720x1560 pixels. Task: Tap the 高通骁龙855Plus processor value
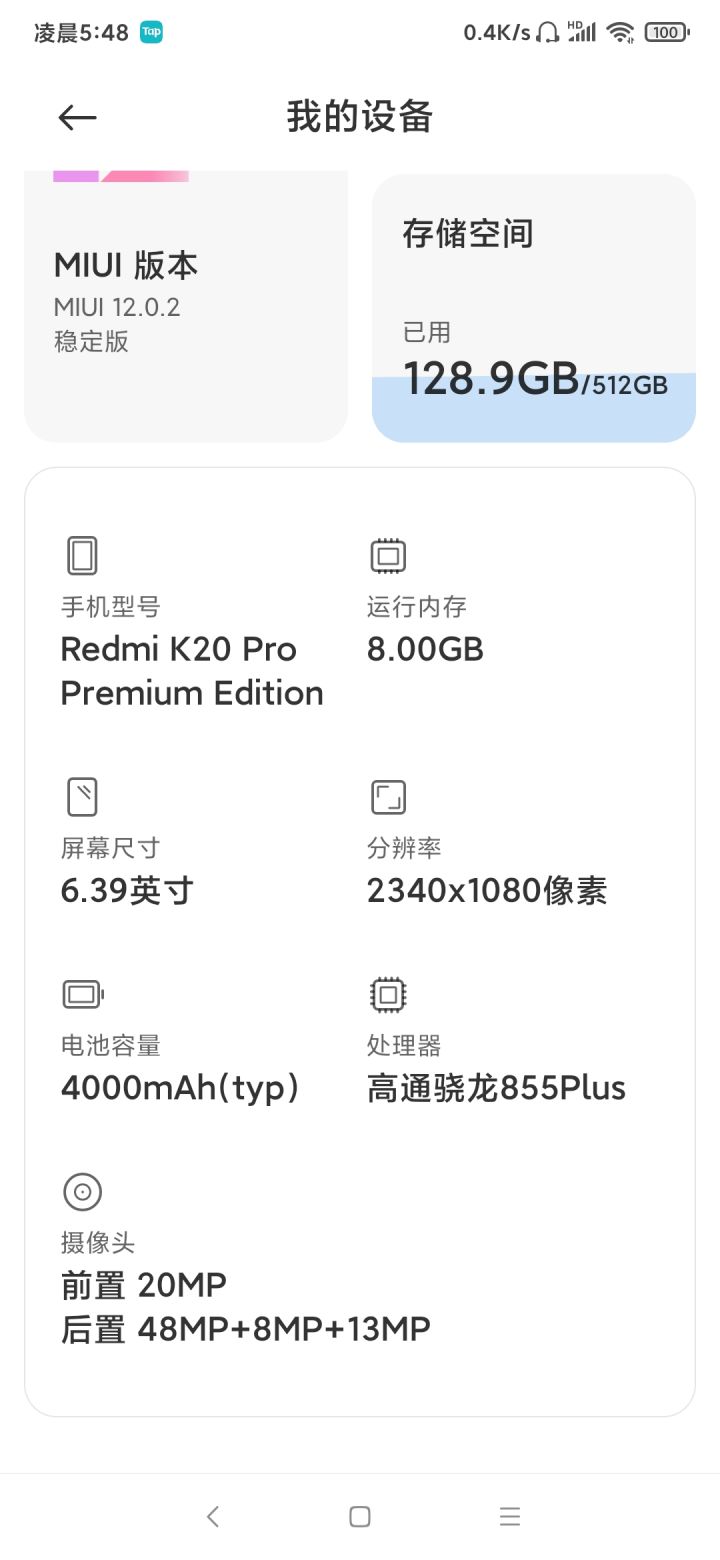(496, 1088)
